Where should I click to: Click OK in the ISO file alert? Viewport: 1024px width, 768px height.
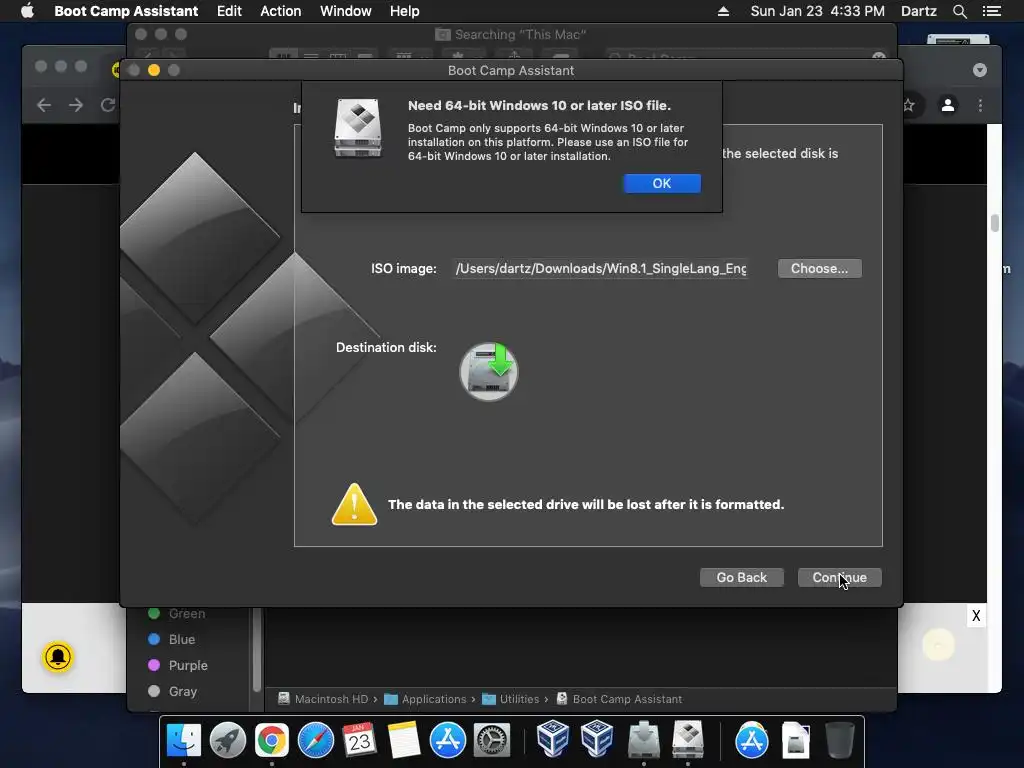pos(662,184)
